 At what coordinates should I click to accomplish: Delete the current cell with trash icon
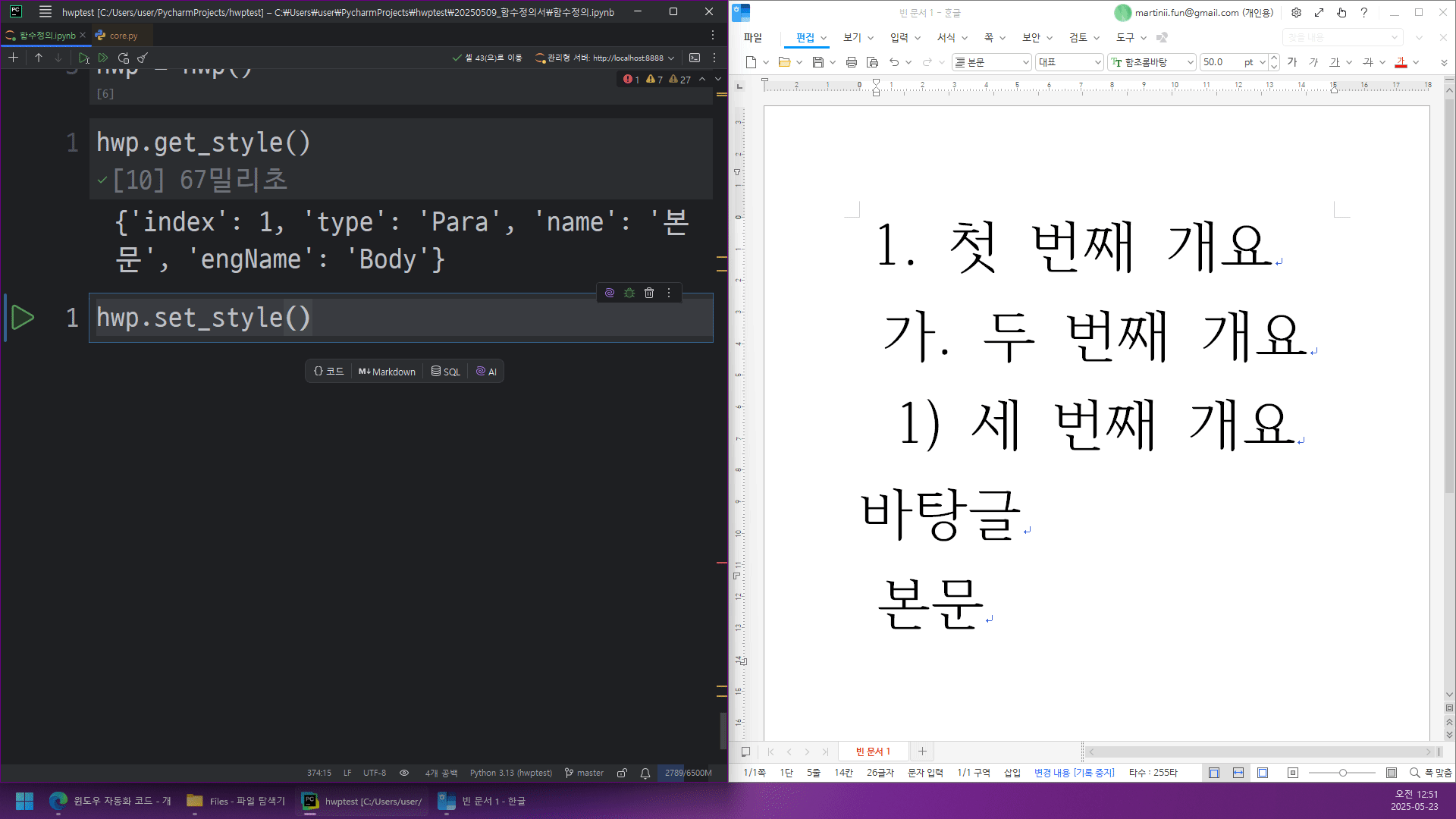coord(649,293)
